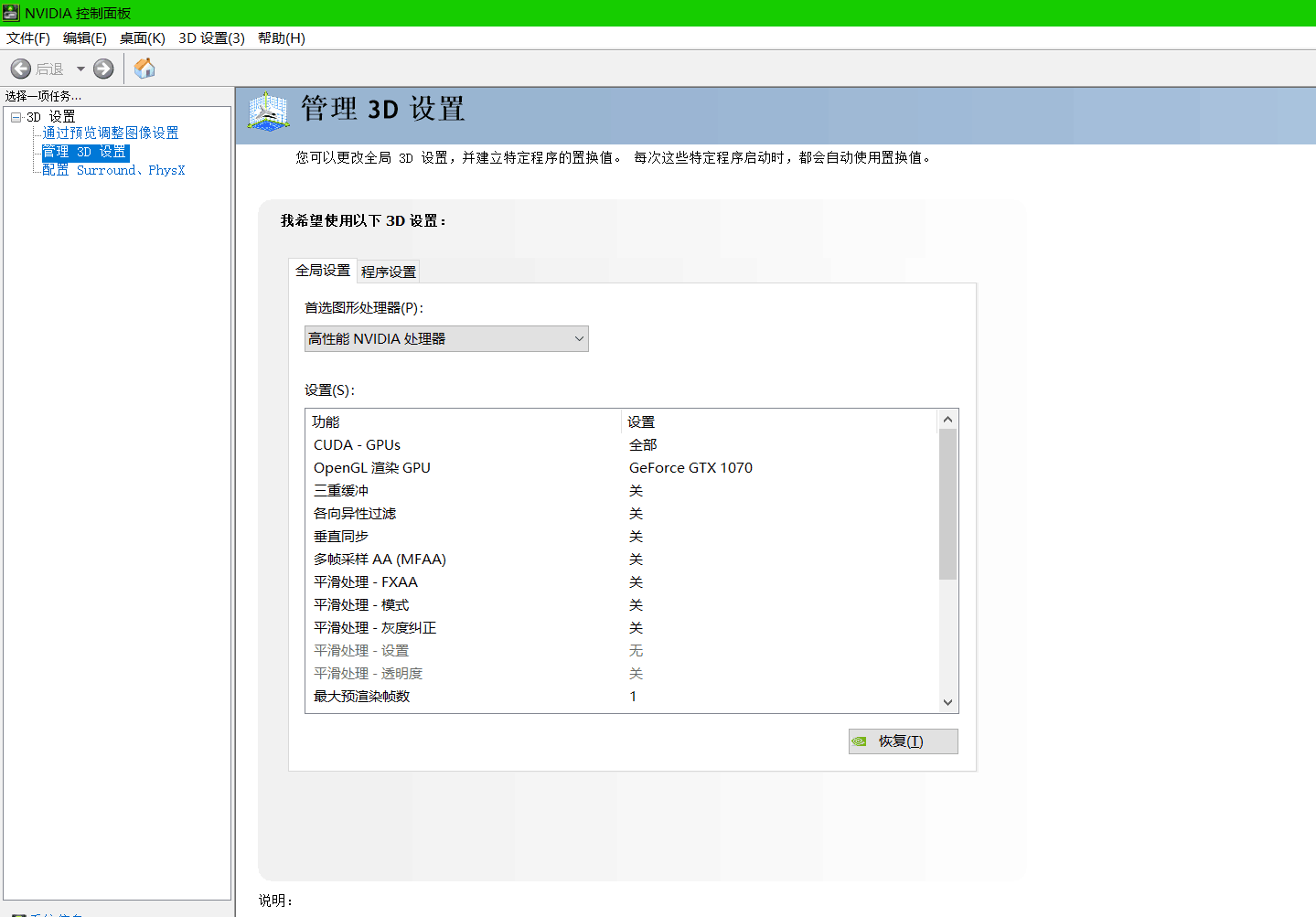Select the 全局设置 tab
Viewport: 1316px width, 917px height.
pos(323,271)
